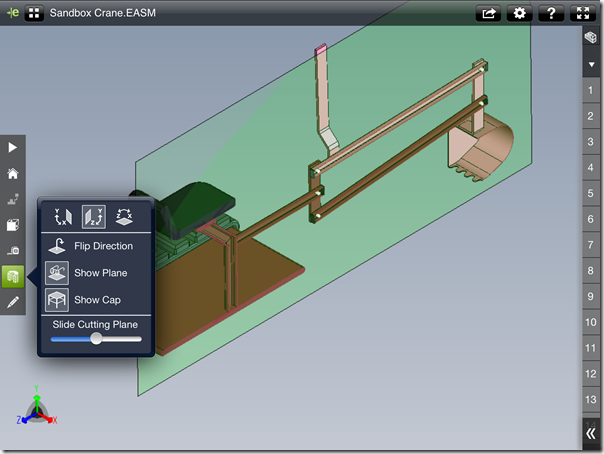Screen dimensions: 604x454
Task: Open the help question mark
Action: point(551,13)
